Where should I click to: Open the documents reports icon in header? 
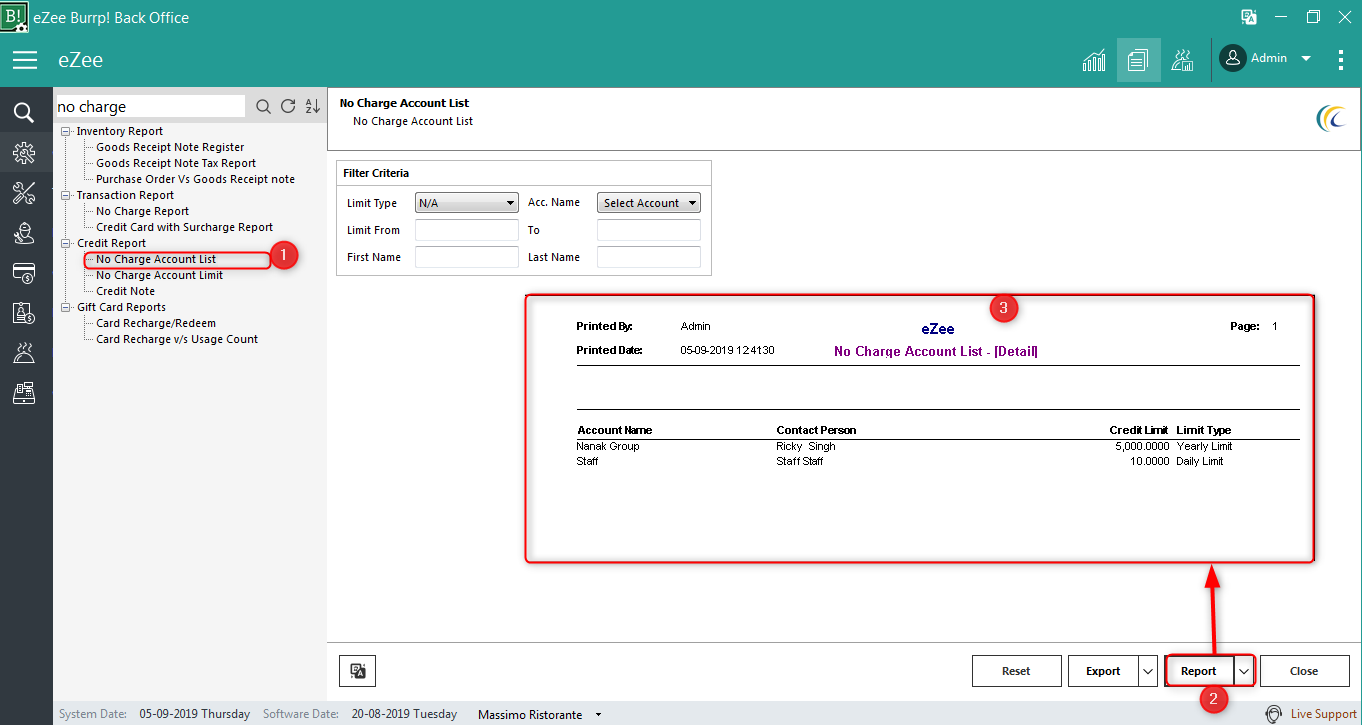(x=1138, y=60)
